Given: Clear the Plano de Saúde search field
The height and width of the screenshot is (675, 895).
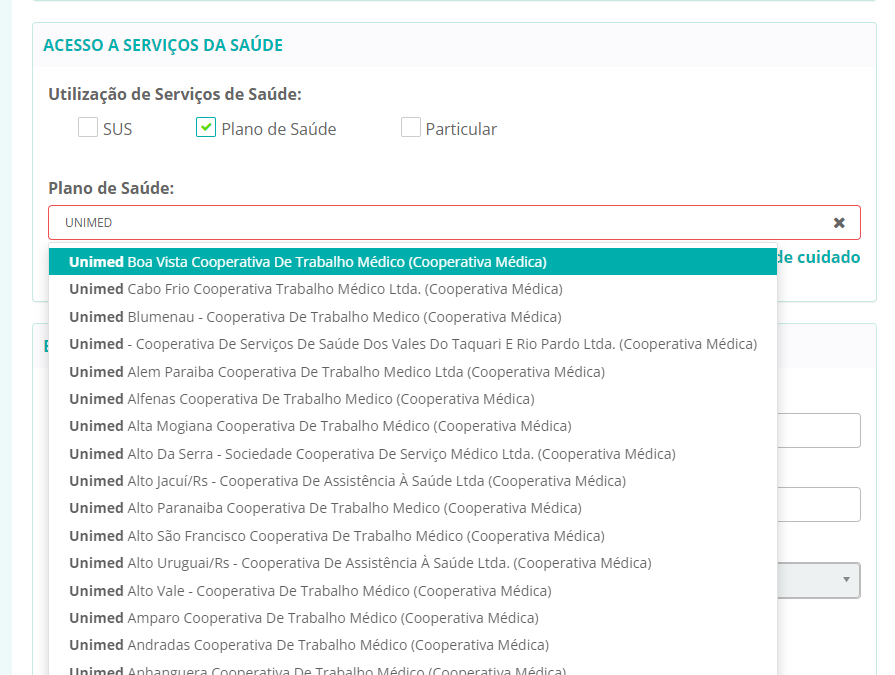Looking at the screenshot, I should 839,223.
